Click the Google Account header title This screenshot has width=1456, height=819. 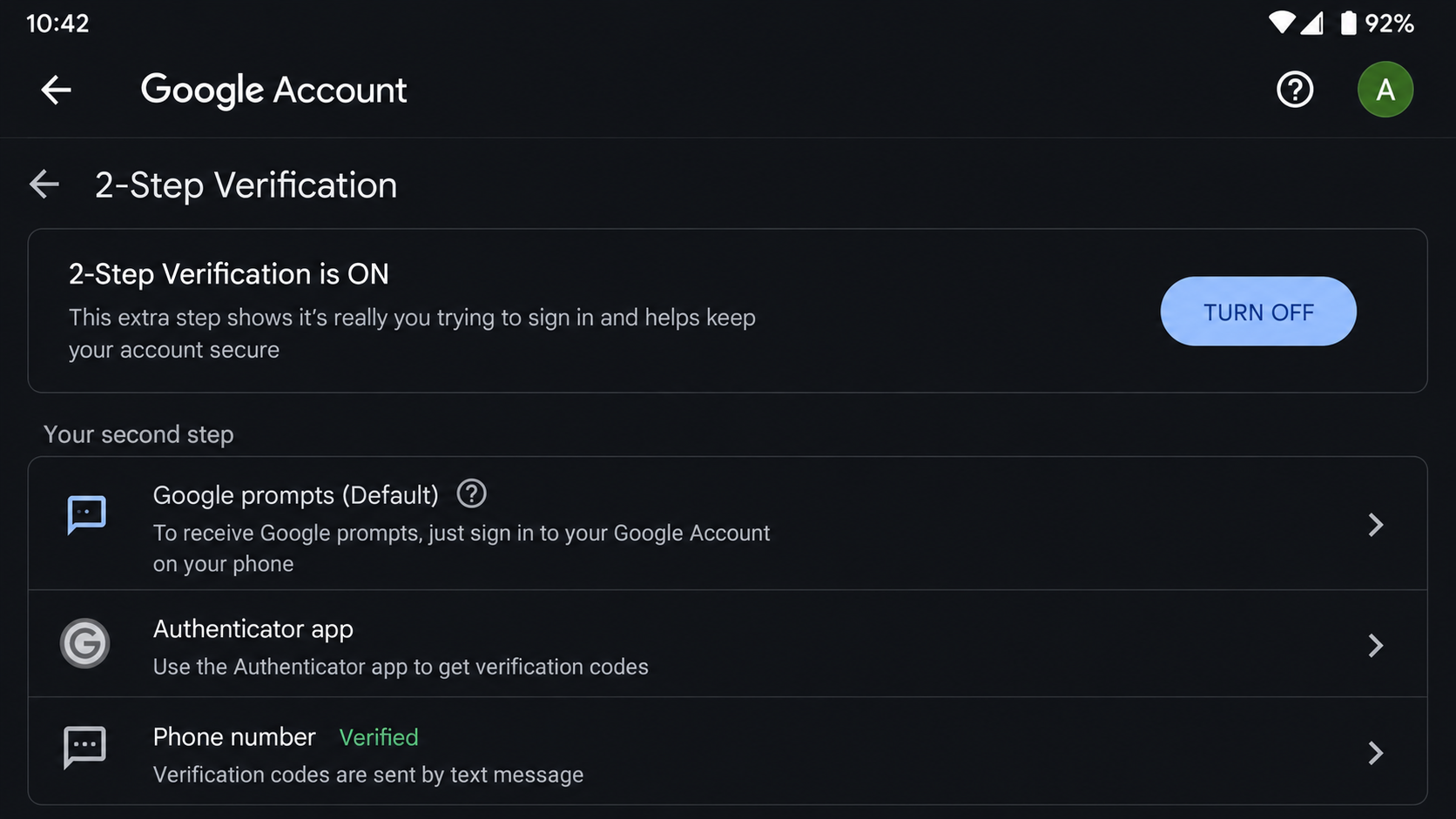(x=273, y=90)
